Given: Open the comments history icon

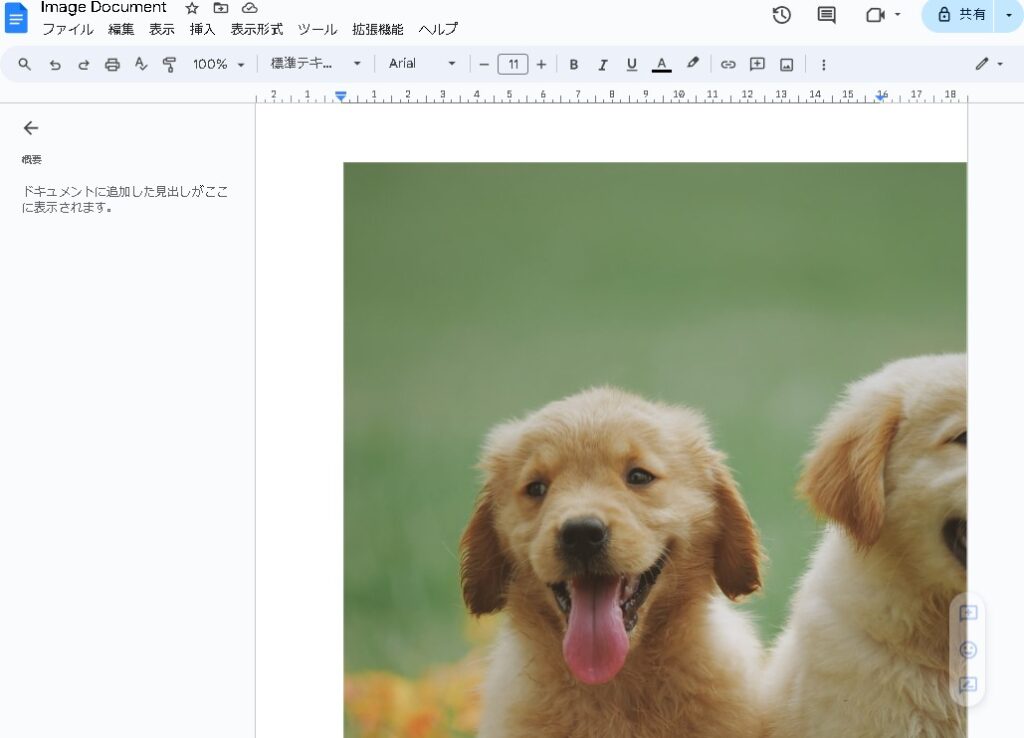Looking at the screenshot, I should click(826, 15).
